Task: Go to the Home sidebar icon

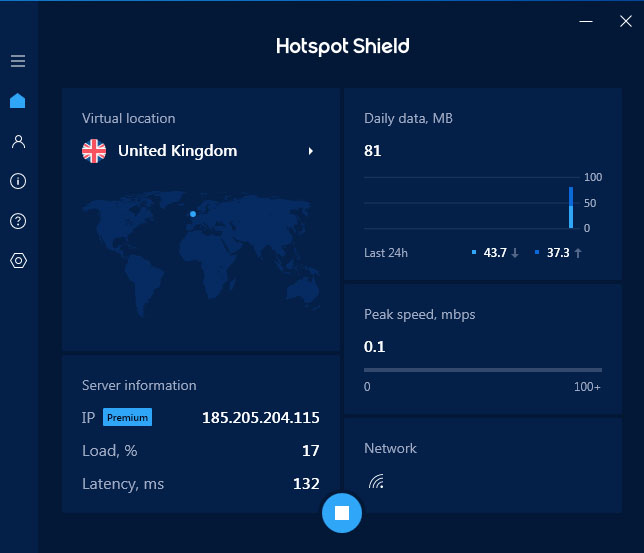Action: coord(18,101)
